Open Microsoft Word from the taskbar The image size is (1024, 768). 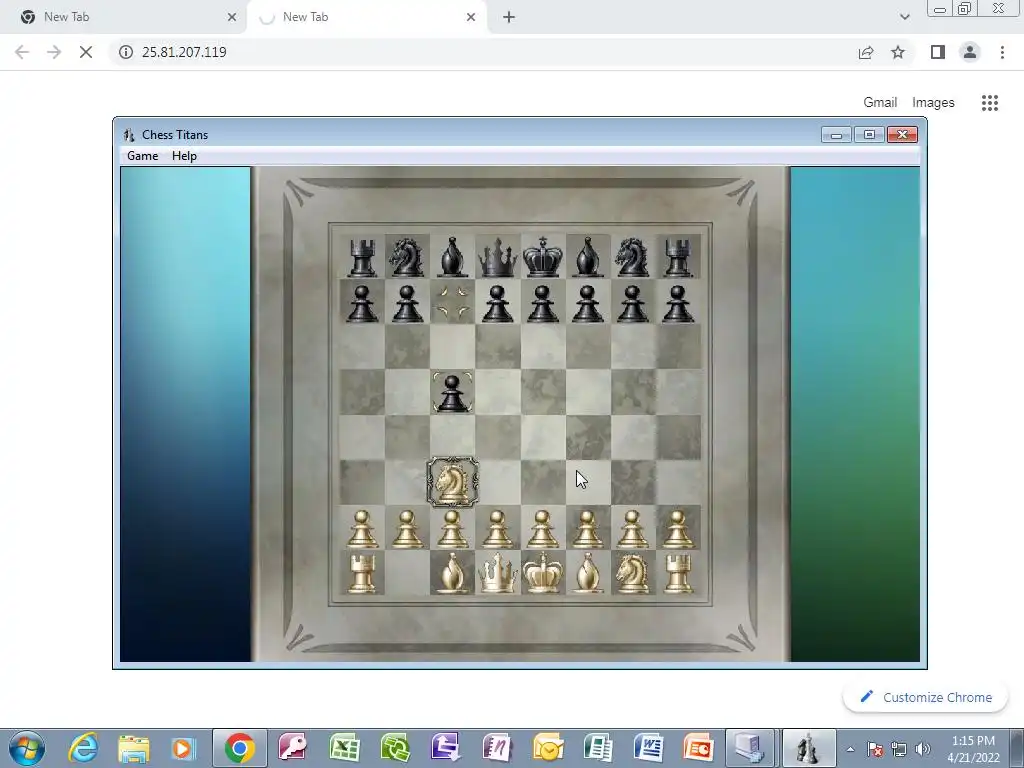pos(648,748)
